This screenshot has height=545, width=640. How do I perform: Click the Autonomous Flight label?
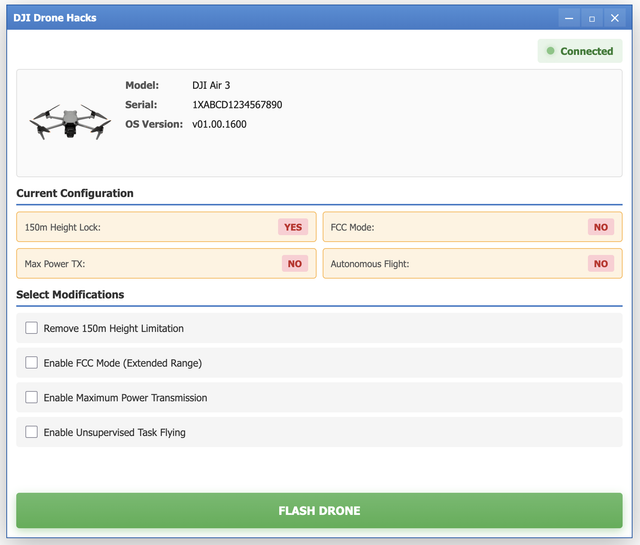[370, 264]
